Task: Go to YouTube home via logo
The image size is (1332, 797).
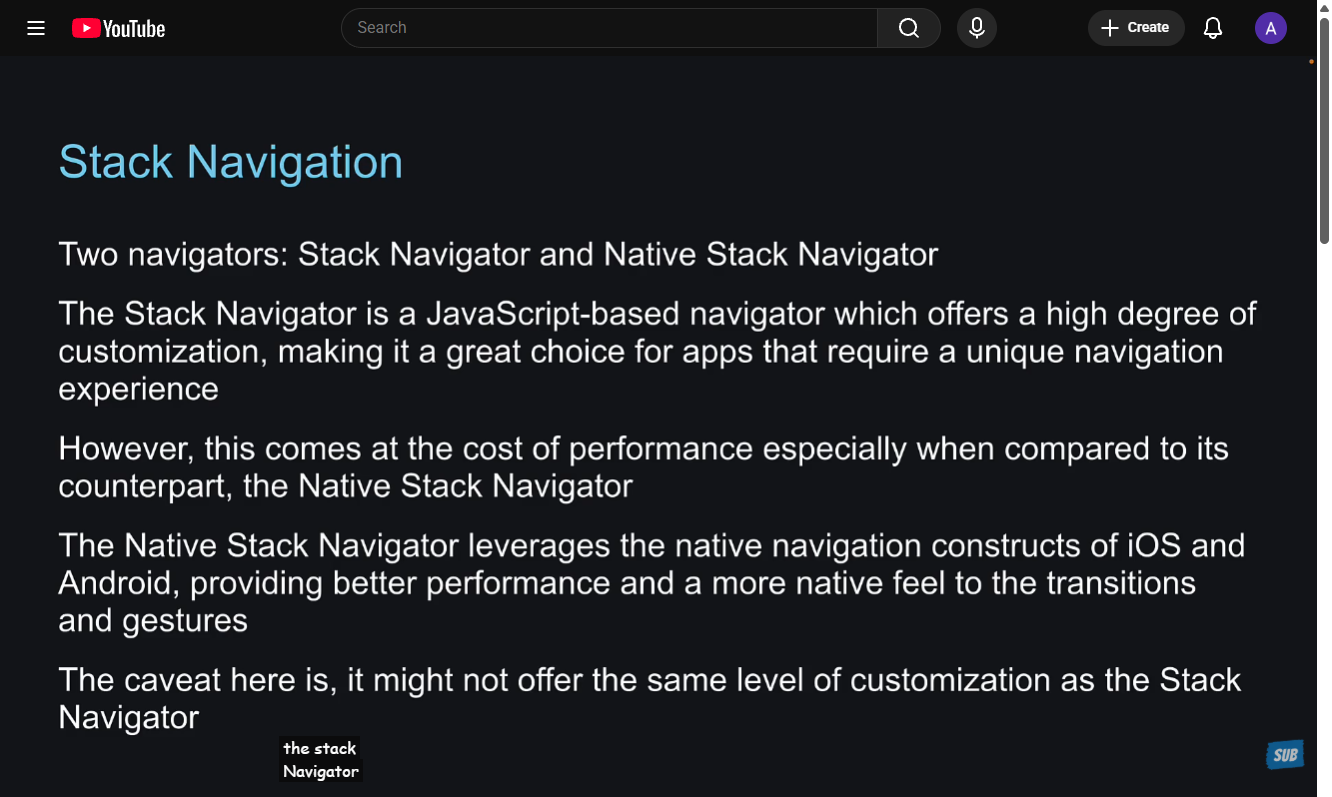Action: (119, 28)
